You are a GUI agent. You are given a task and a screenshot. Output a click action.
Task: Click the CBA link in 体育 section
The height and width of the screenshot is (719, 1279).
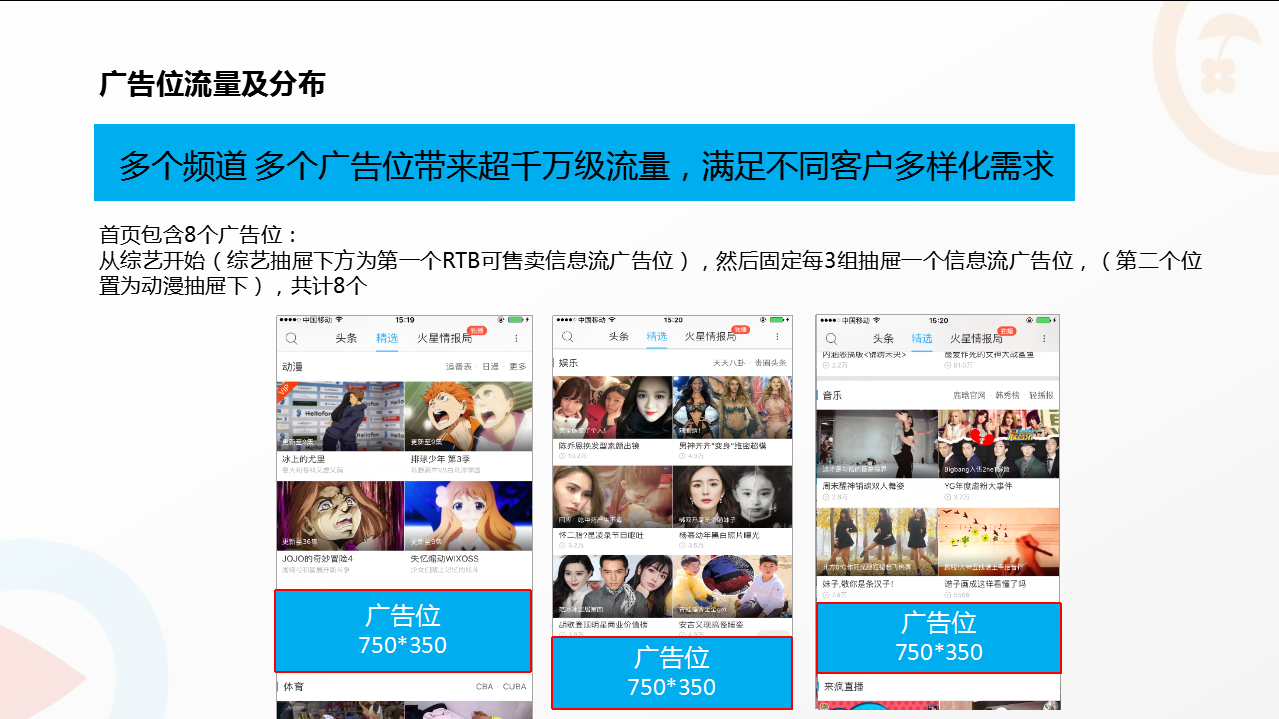(484, 687)
